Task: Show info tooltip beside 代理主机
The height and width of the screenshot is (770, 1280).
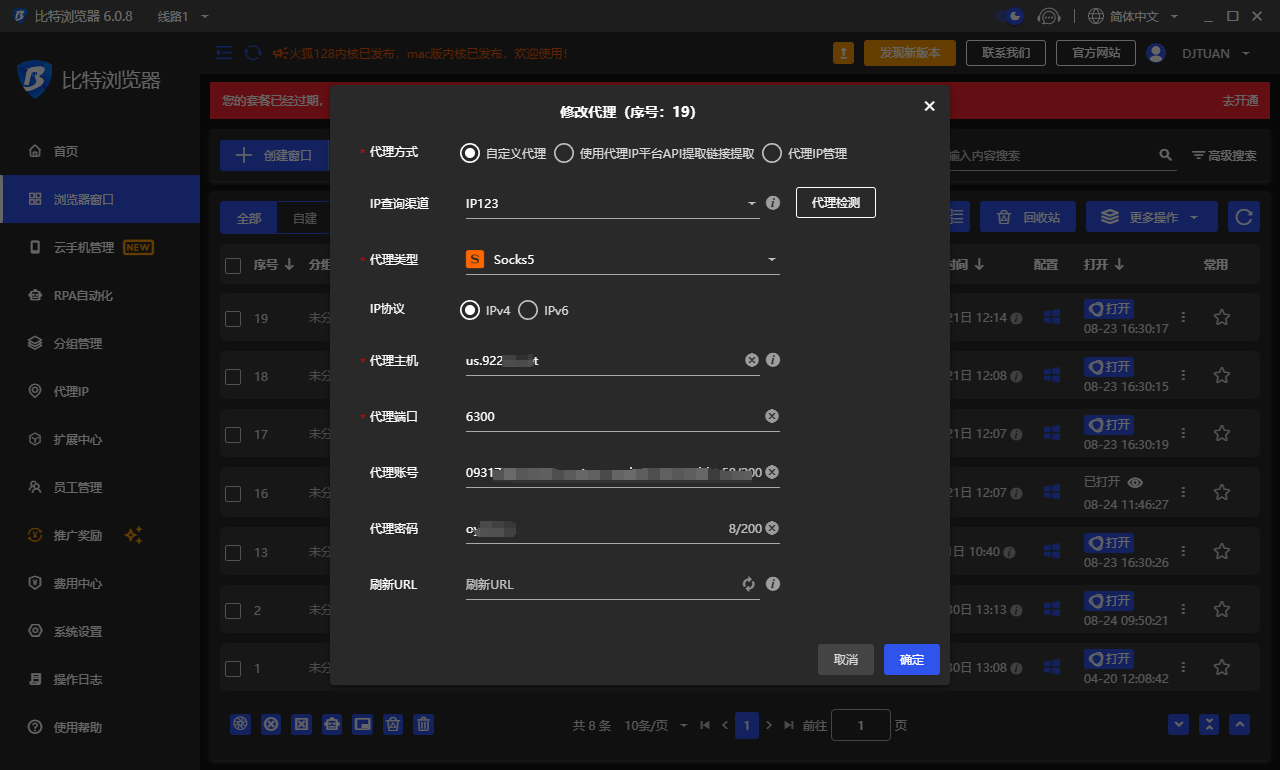Action: pyautogui.click(x=772, y=360)
